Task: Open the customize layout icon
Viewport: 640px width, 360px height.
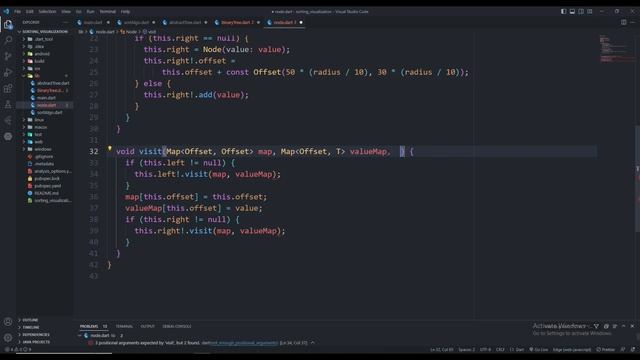Action: tap(590, 11)
